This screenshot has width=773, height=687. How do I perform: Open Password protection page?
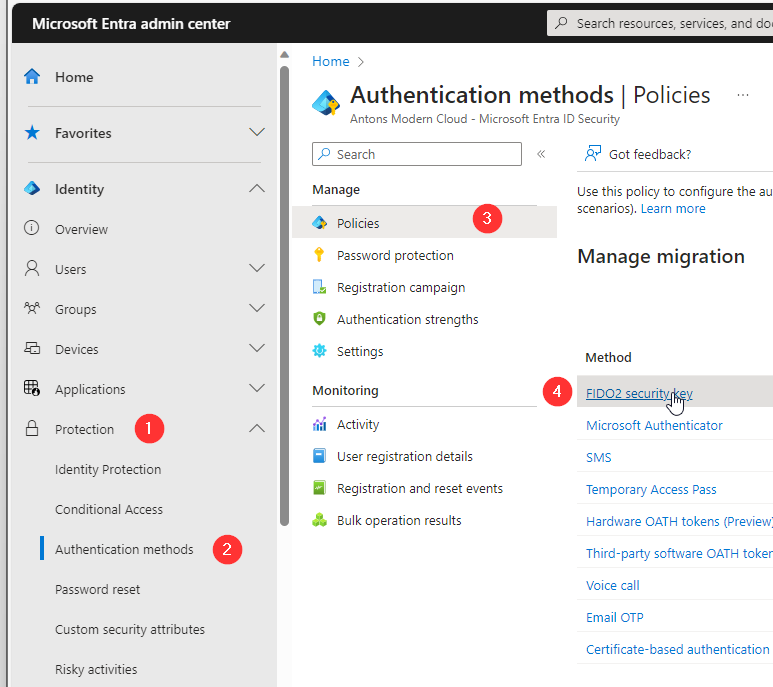click(x=395, y=255)
